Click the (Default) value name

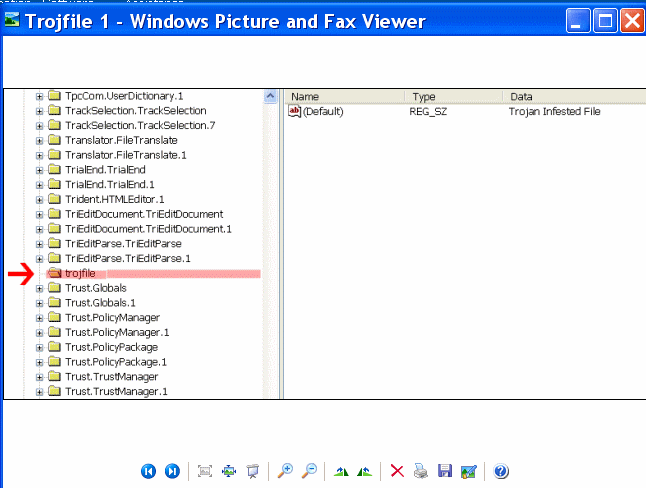pyautogui.click(x=323, y=111)
